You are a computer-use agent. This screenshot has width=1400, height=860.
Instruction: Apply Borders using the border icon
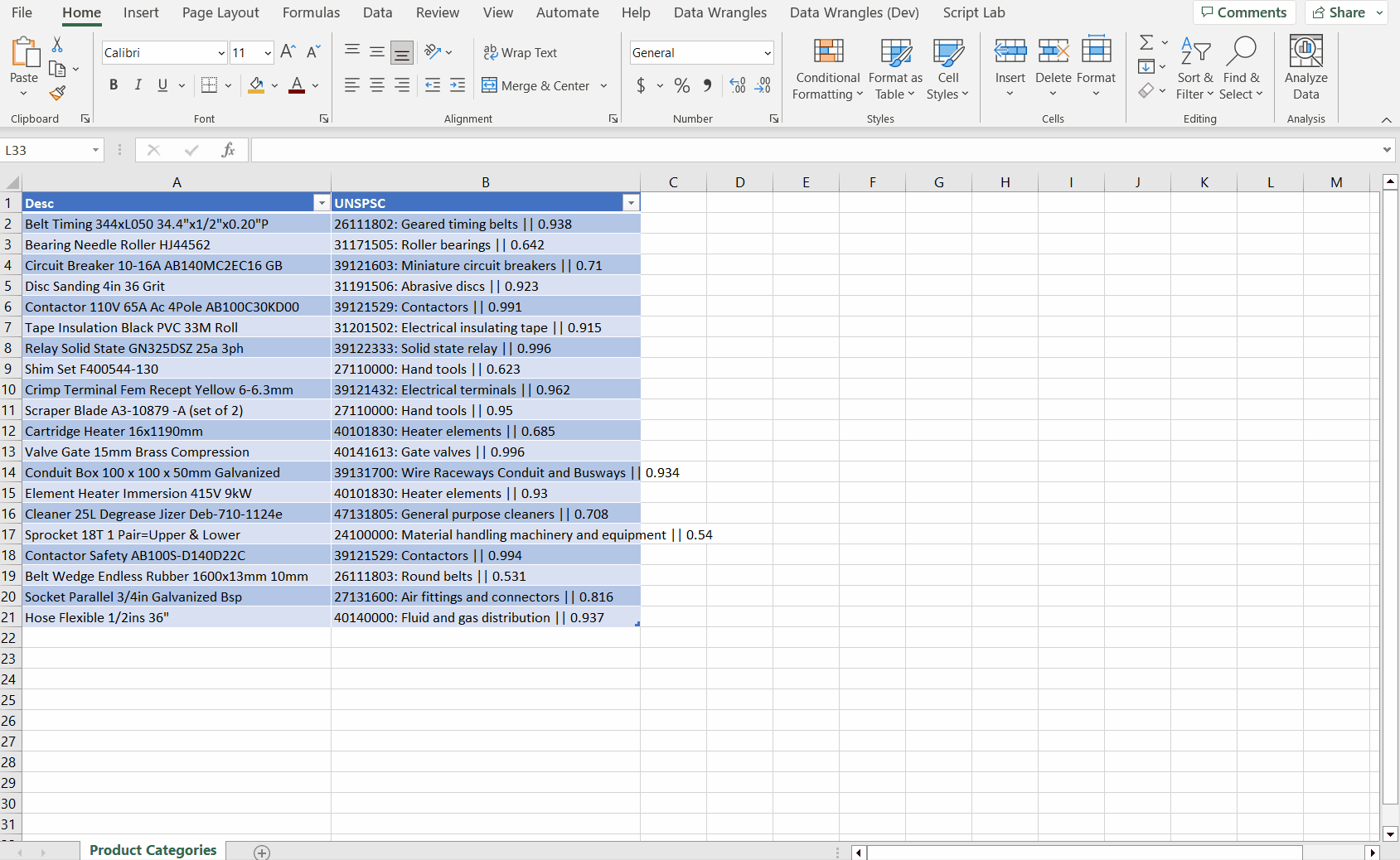(209, 85)
